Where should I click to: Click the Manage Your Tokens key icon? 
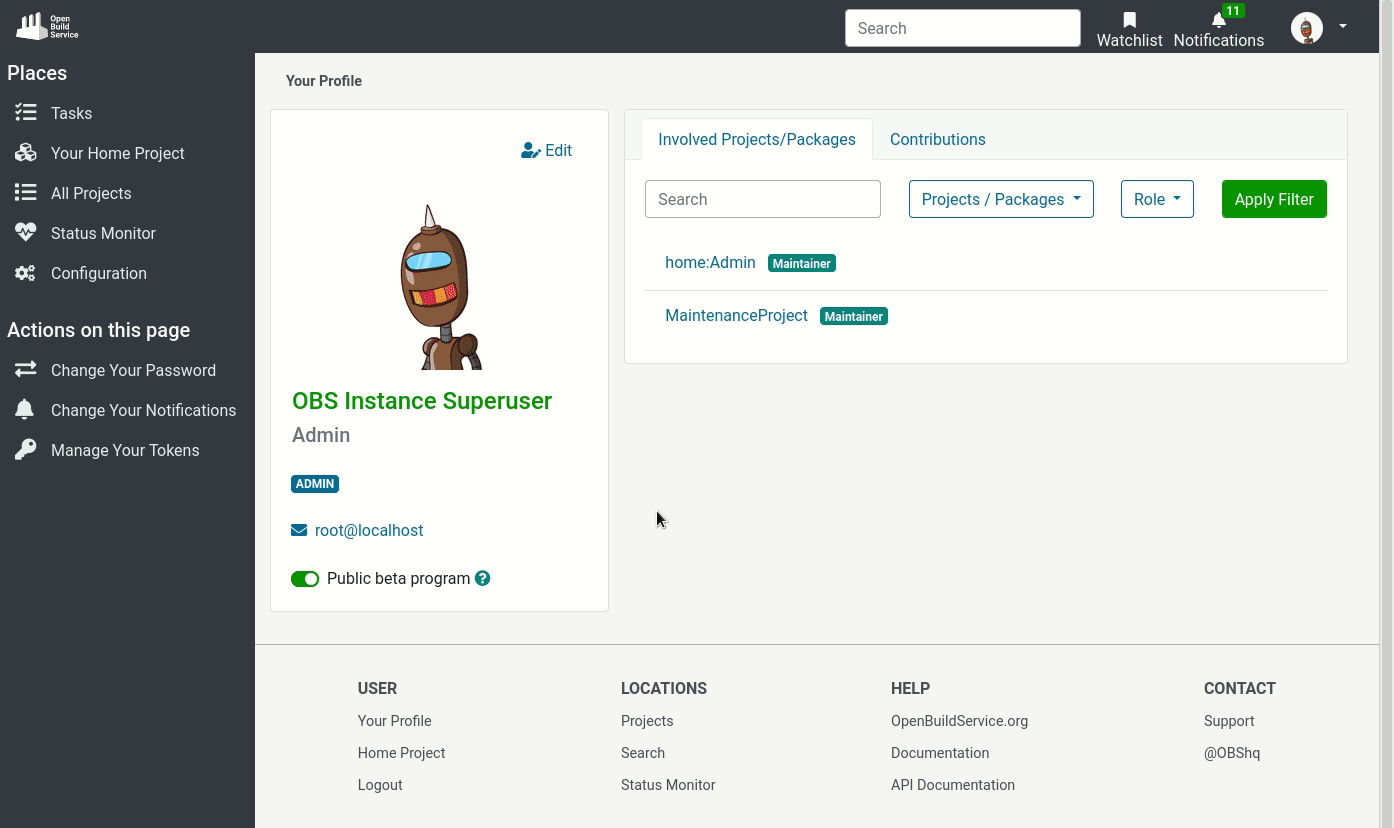coord(26,450)
